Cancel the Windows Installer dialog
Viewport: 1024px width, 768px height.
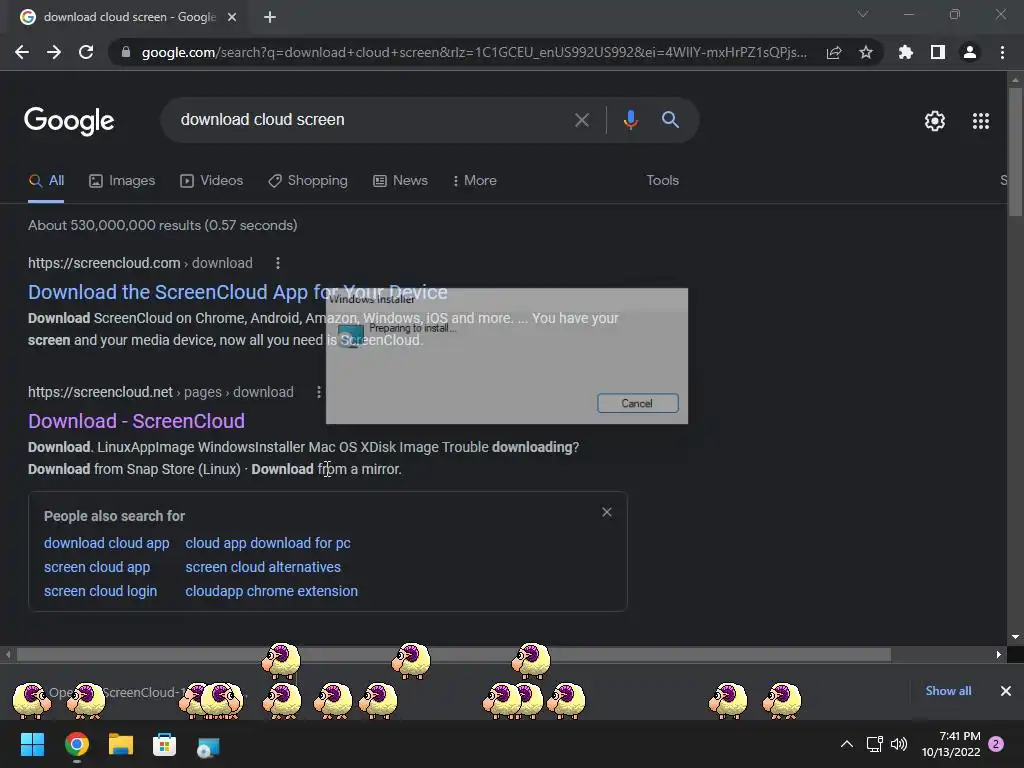[x=637, y=403]
